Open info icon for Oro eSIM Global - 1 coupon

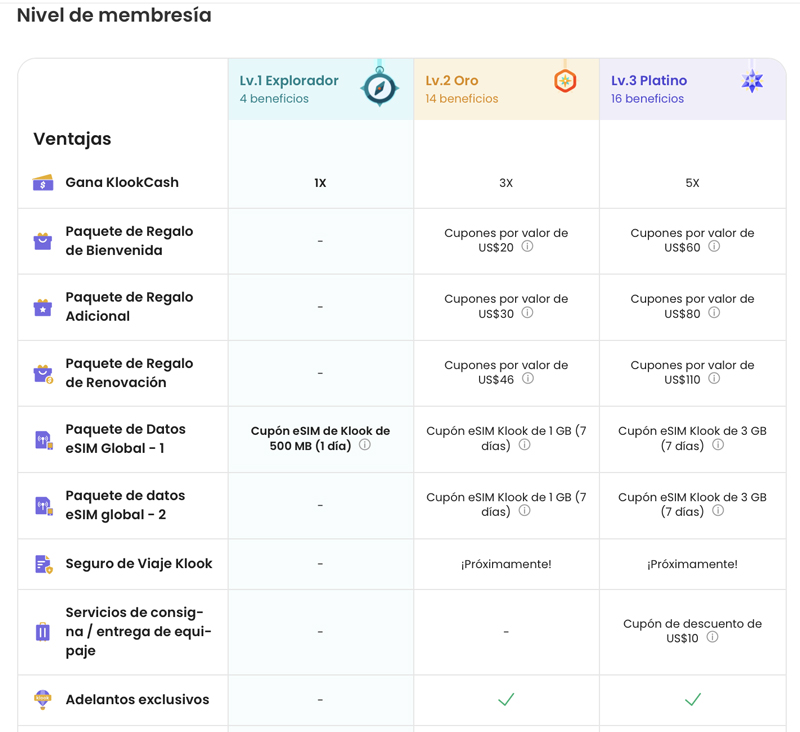524,445
